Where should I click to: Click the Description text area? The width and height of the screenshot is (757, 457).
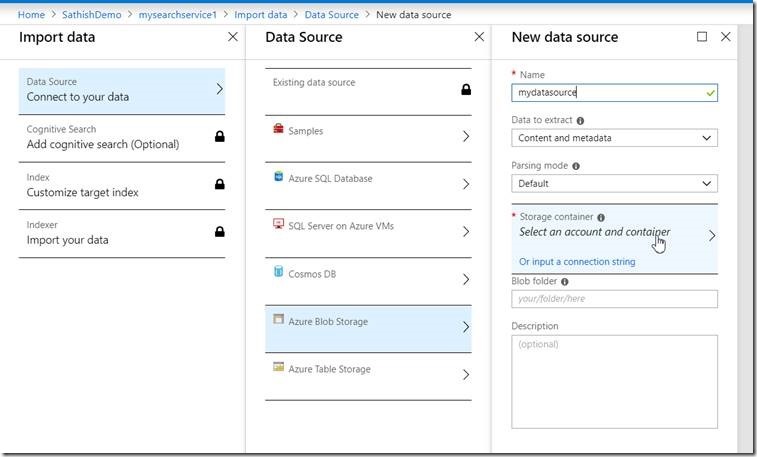[x=614, y=382]
